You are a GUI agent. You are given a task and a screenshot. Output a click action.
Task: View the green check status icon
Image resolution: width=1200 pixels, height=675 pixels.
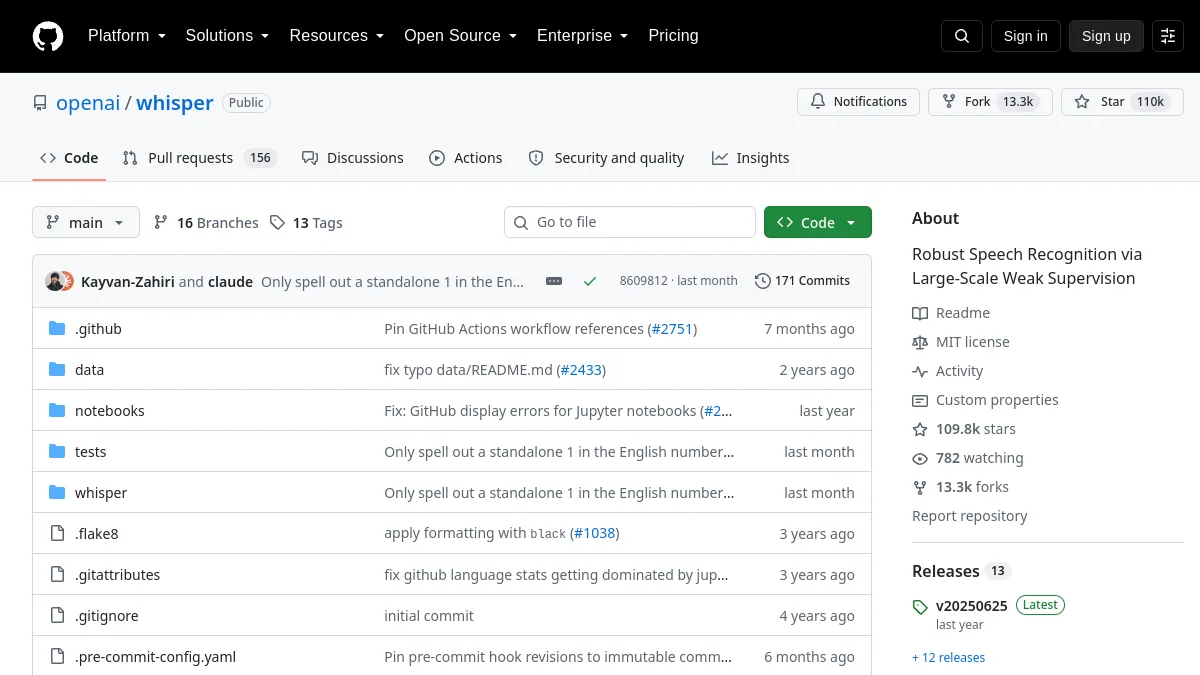[590, 281]
